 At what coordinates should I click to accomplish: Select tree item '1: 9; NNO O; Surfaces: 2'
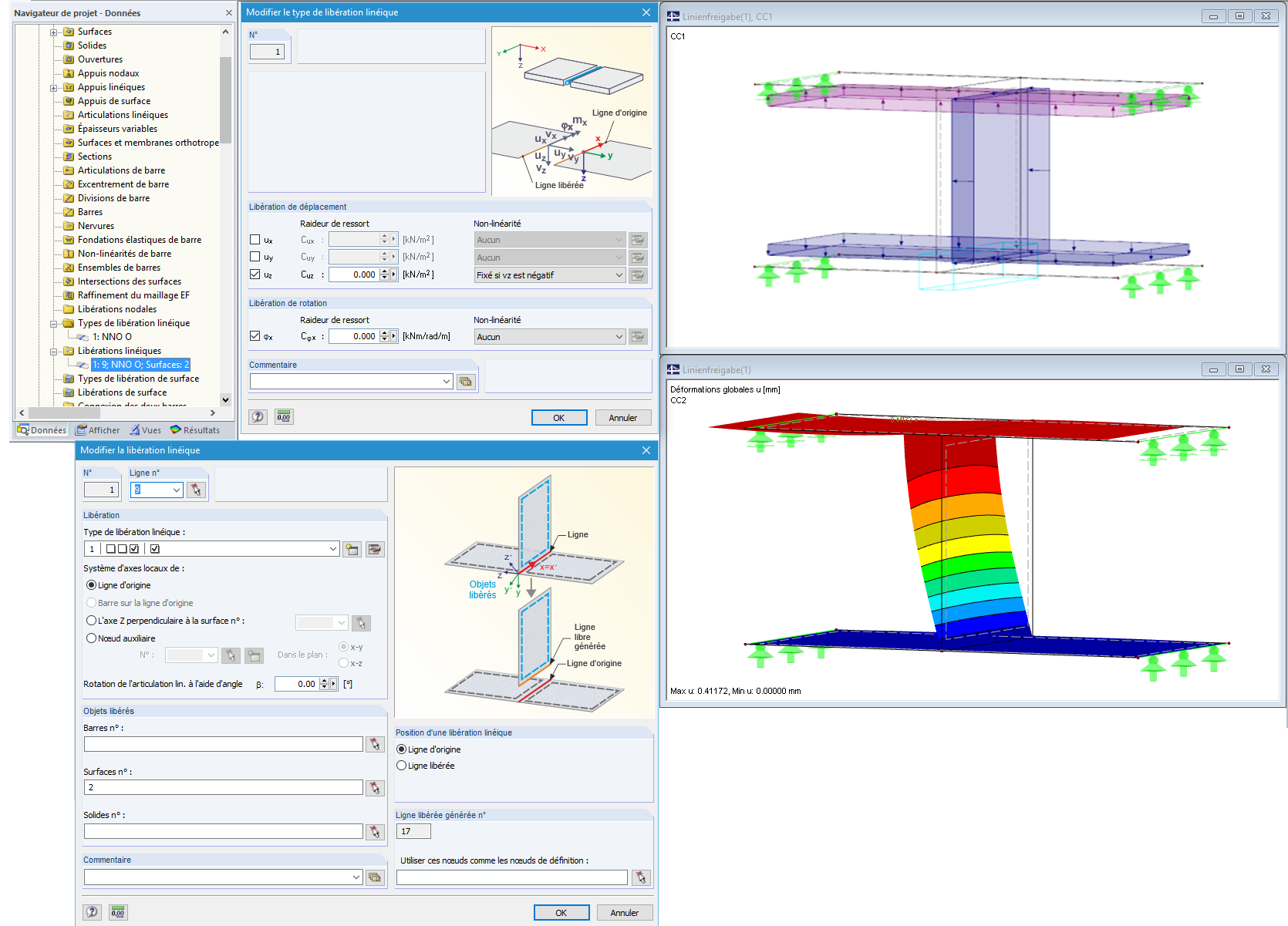click(141, 365)
